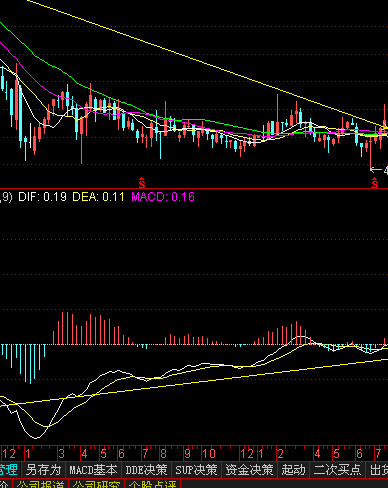Viewport: 388px width, 488px height.
Task: Switch to the 公司研究 tab
Action: coord(96,484)
